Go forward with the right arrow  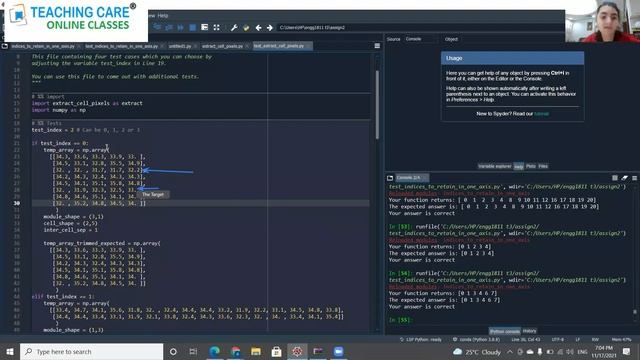click(270, 27)
